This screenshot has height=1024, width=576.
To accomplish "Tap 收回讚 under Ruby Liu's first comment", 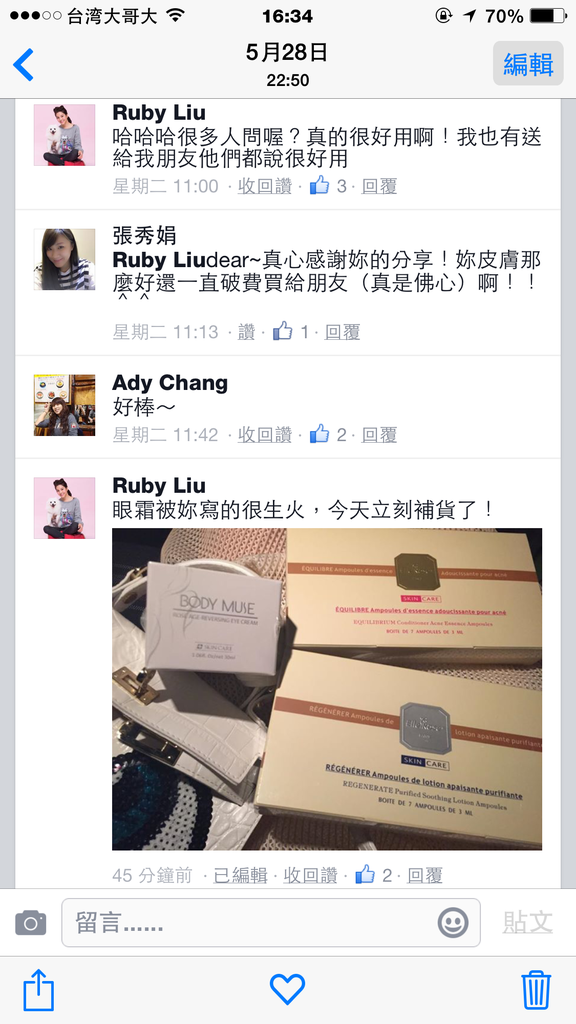I will [x=264, y=186].
